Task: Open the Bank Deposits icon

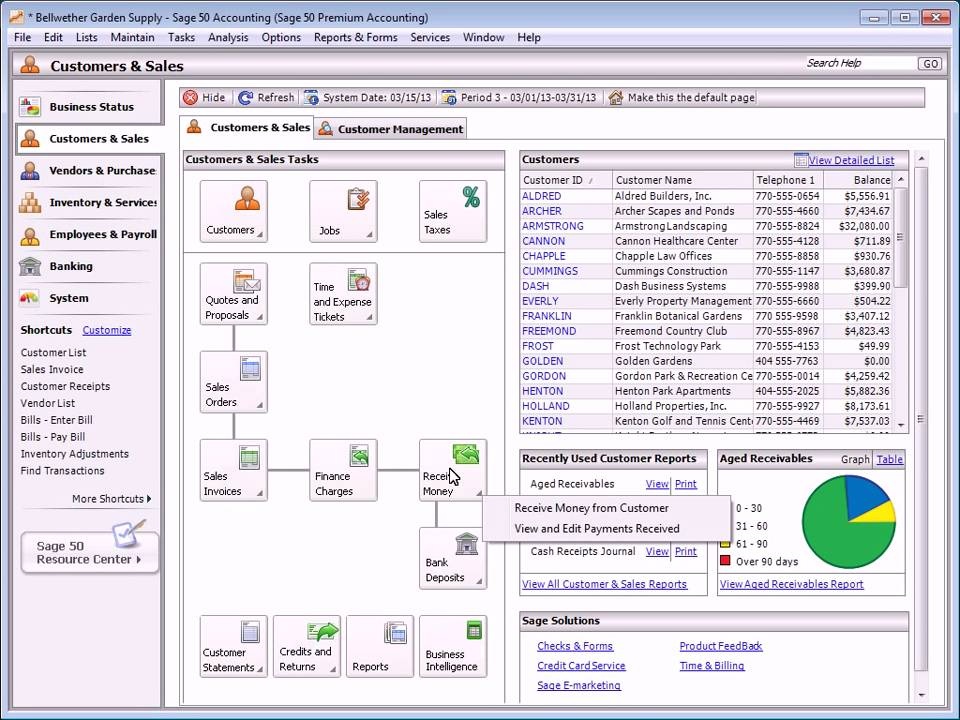Action: (x=453, y=558)
